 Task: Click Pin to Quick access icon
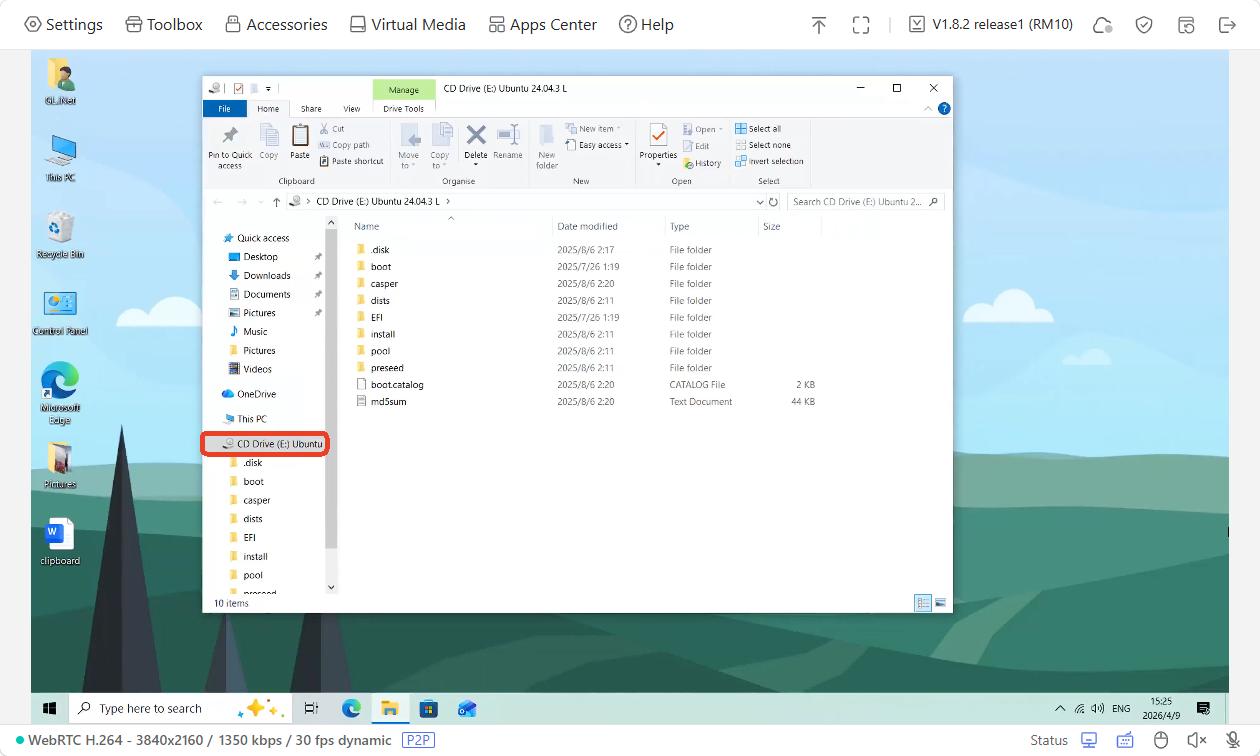pos(230,146)
